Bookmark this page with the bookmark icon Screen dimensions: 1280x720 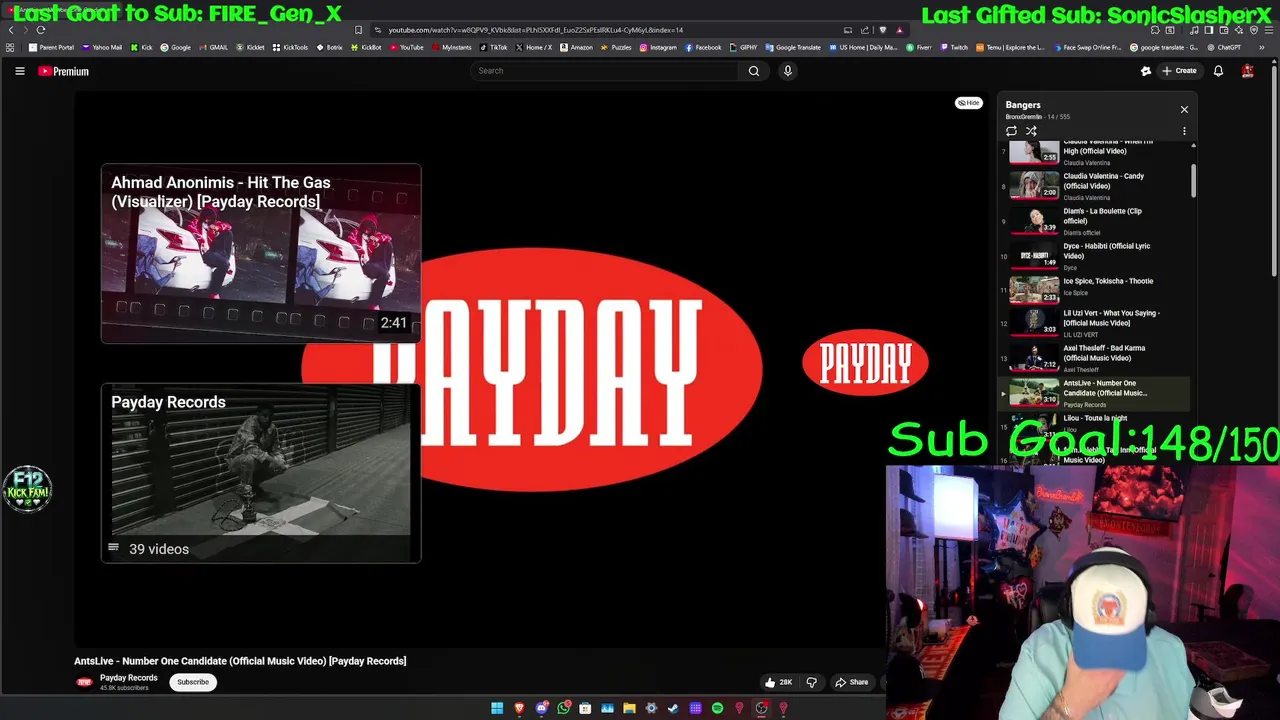358,30
